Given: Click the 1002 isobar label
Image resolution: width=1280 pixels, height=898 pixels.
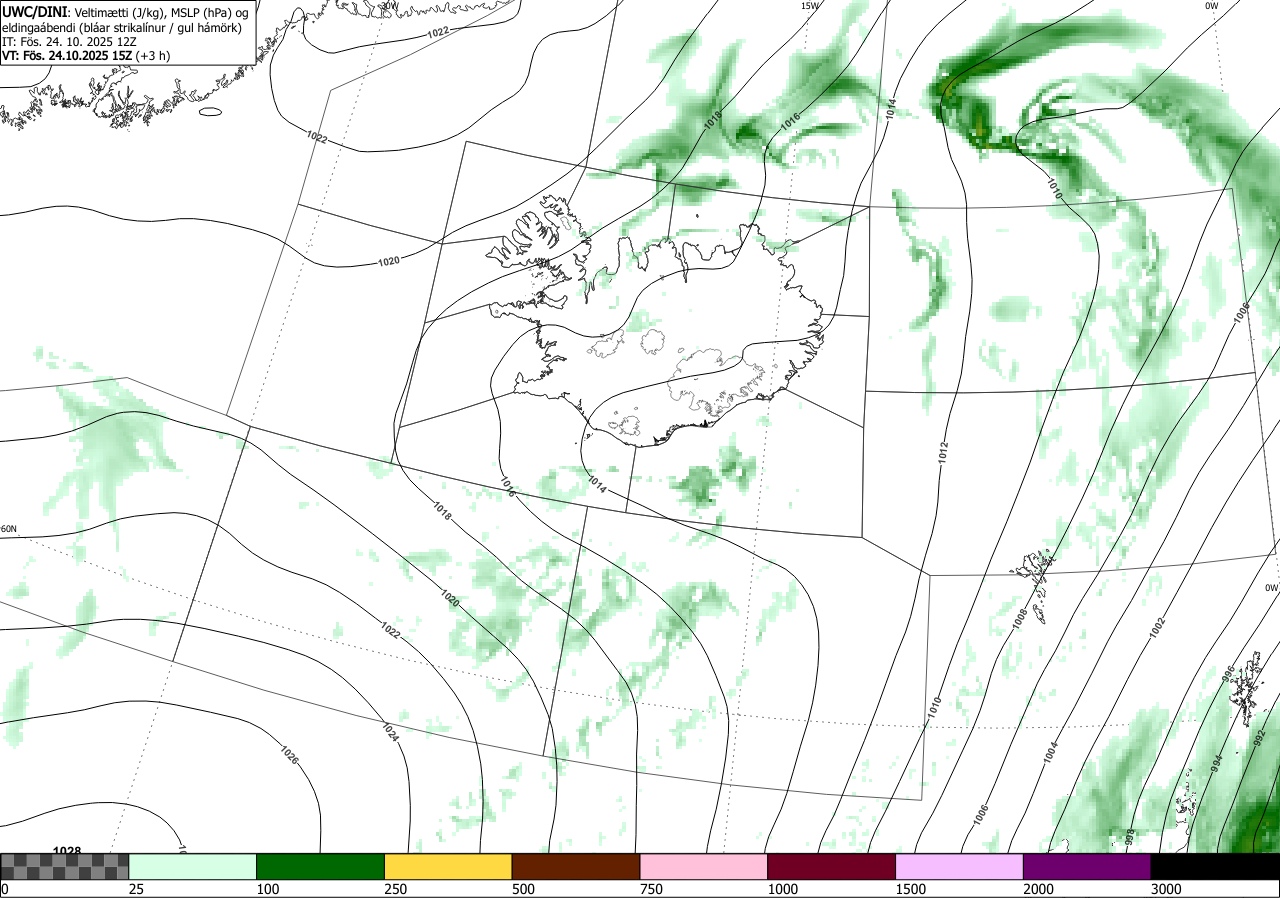Looking at the screenshot, I should pyautogui.click(x=1157, y=627).
